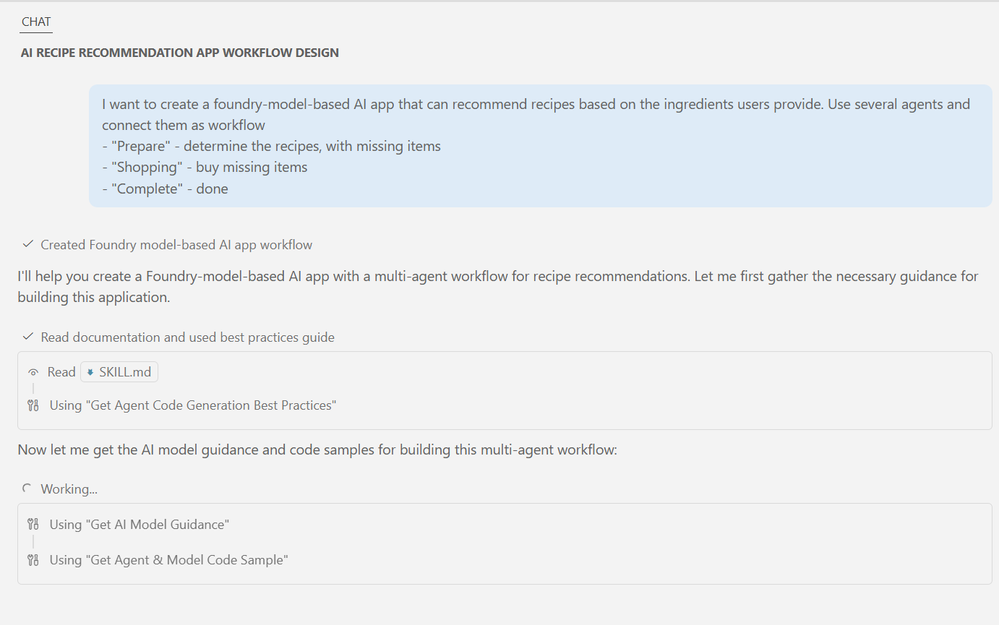
Task: Click tool icon beside "Get Agent & Model Code Sample"
Action: click(x=33, y=560)
